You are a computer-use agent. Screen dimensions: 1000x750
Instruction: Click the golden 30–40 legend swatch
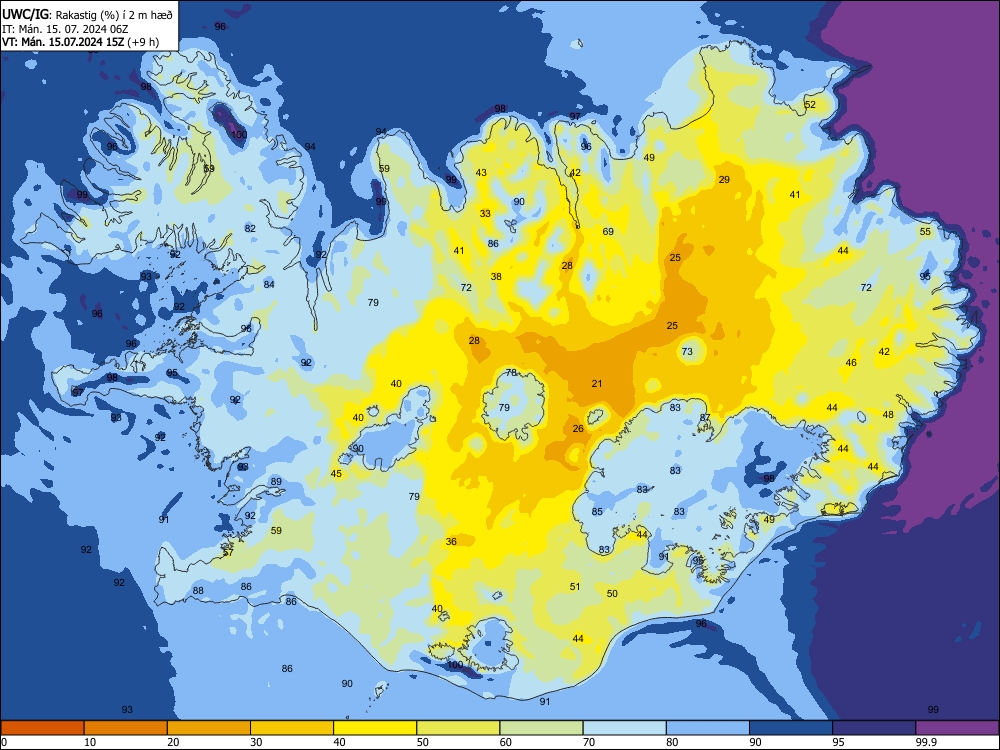click(292, 728)
